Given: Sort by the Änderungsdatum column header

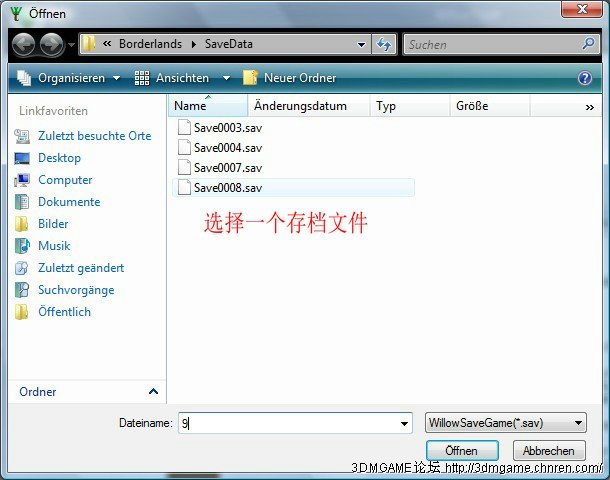Looking at the screenshot, I should (x=300, y=105).
